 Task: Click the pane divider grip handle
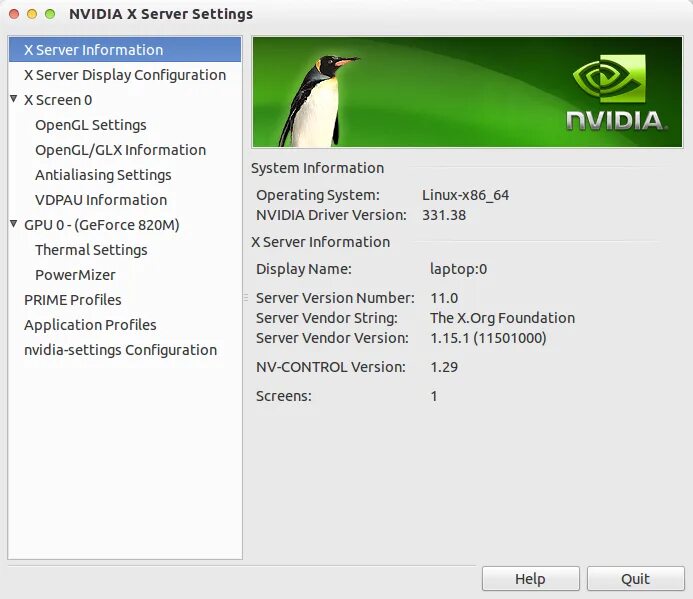246,298
